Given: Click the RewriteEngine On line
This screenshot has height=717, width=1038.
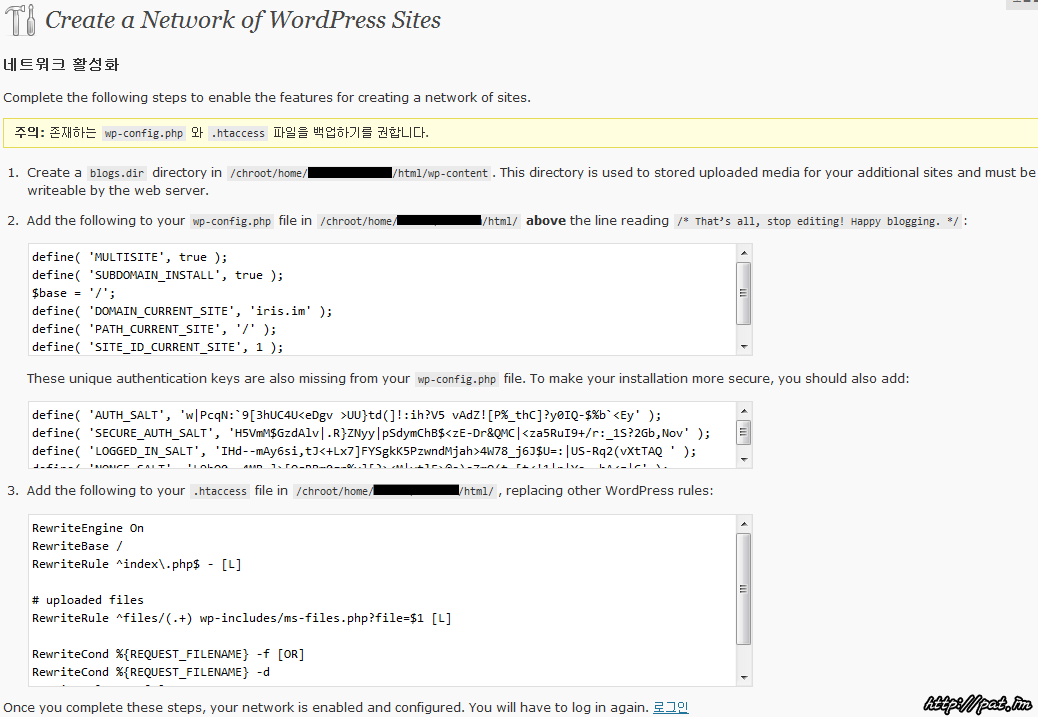Looking at the screenshot, I should (88, 528).
